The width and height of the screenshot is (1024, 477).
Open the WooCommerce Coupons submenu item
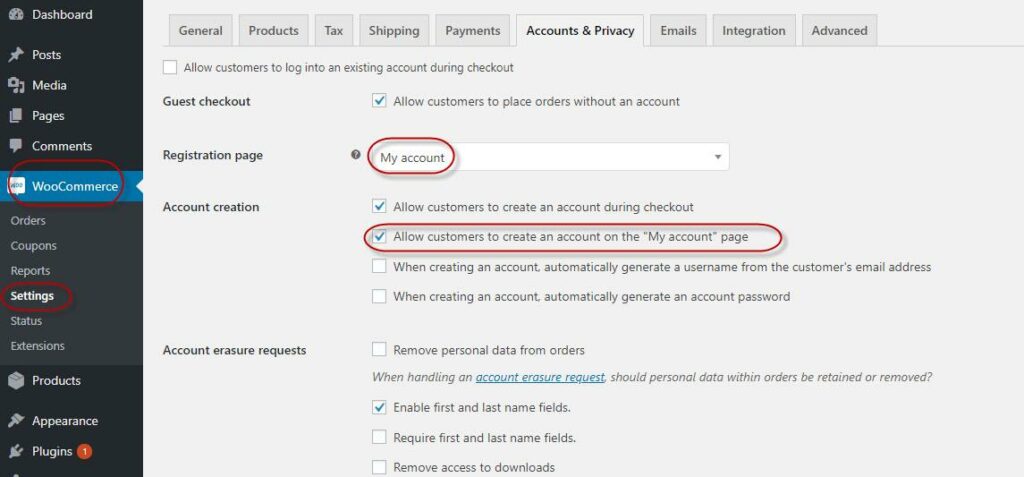tap(33, 246)
